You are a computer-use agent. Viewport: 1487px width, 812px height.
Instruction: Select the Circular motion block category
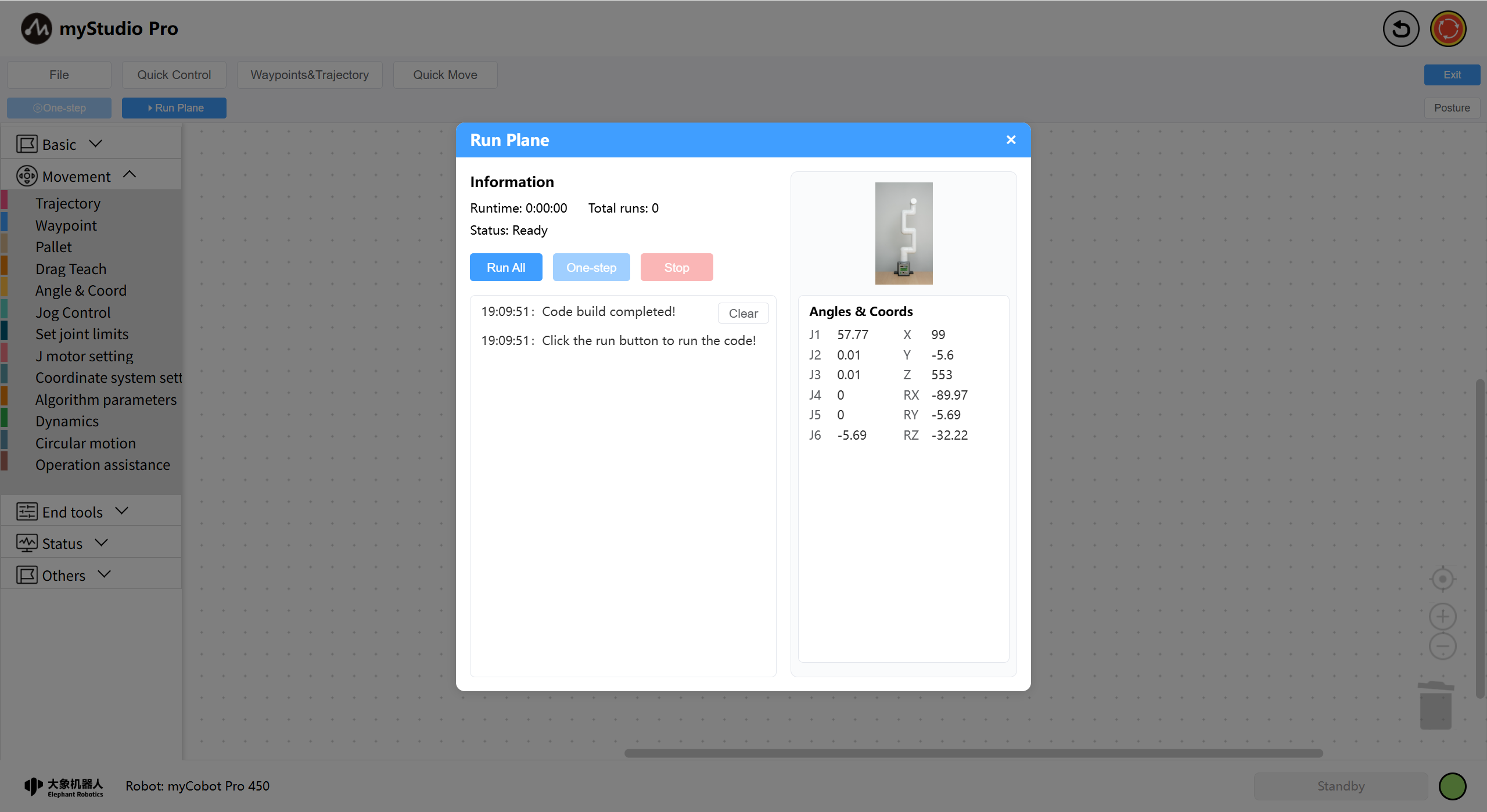tap(85, 443)
